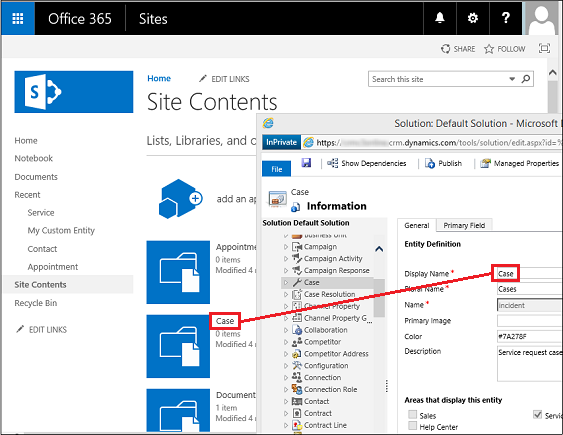
Task: Click EDIT LINKS at bottom of left navigation
Action: [x=42, y=329]
